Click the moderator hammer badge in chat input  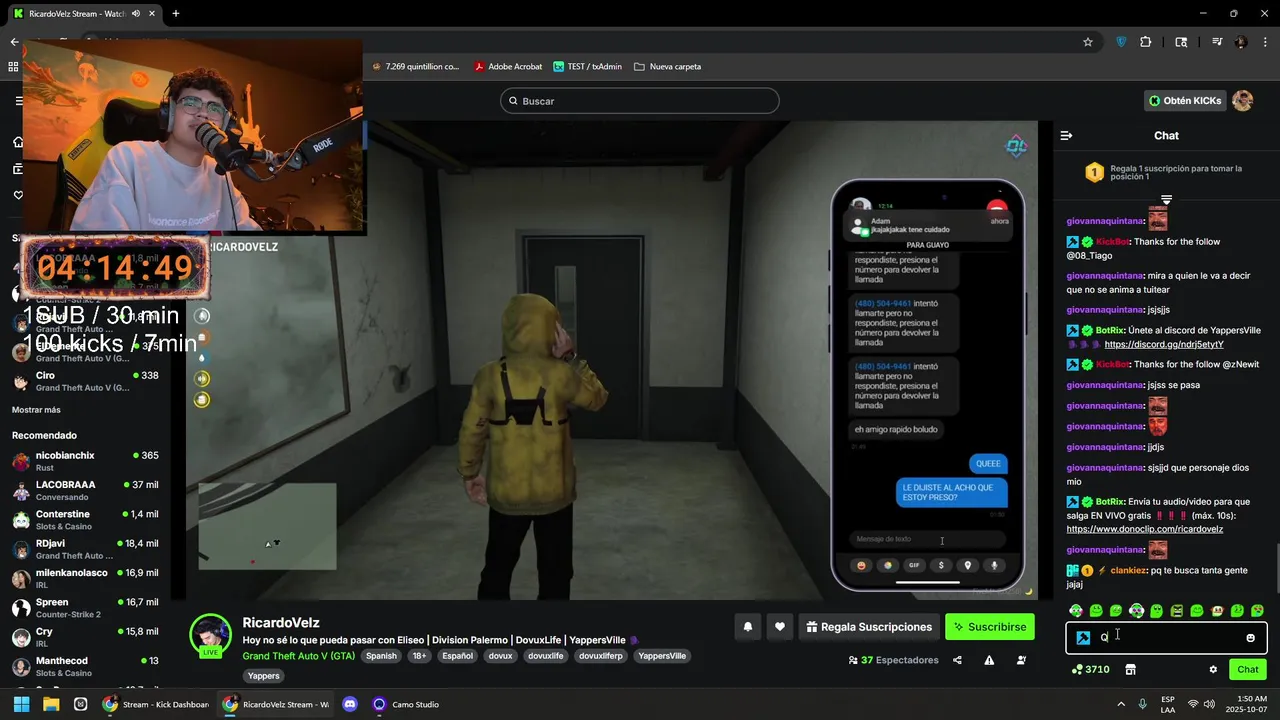(x=1083, y=638)
